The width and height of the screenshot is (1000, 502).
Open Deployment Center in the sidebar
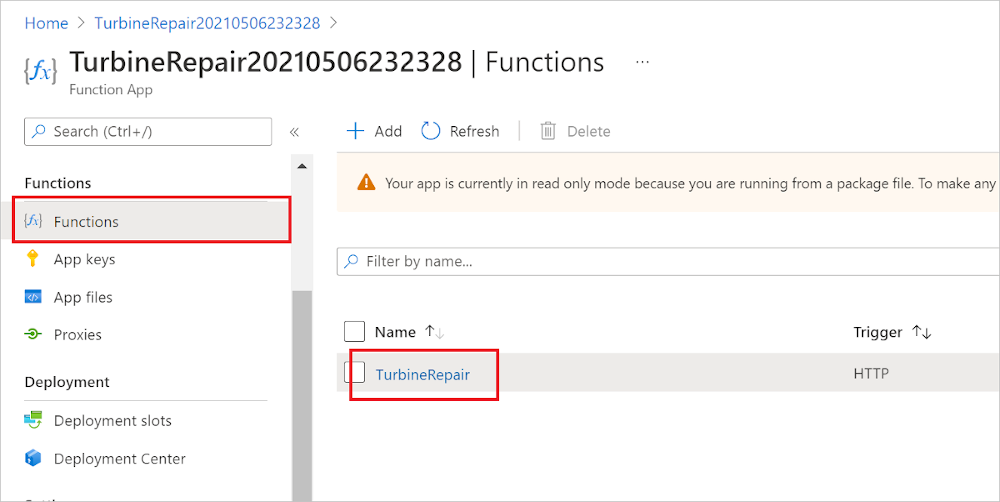click(x=119, y=459)
